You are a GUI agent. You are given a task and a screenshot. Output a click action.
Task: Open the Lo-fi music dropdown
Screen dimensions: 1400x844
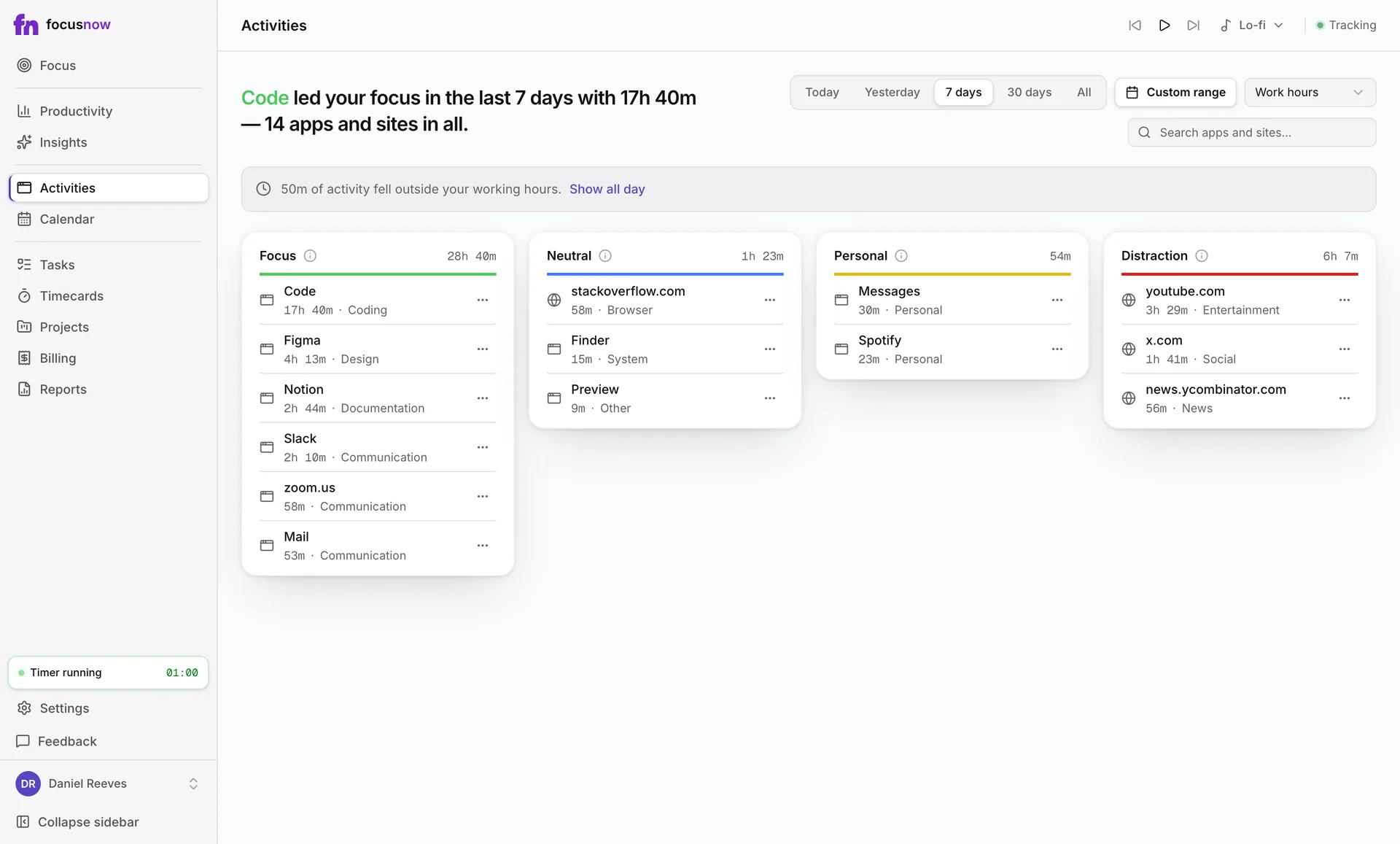pos(1252,26)
